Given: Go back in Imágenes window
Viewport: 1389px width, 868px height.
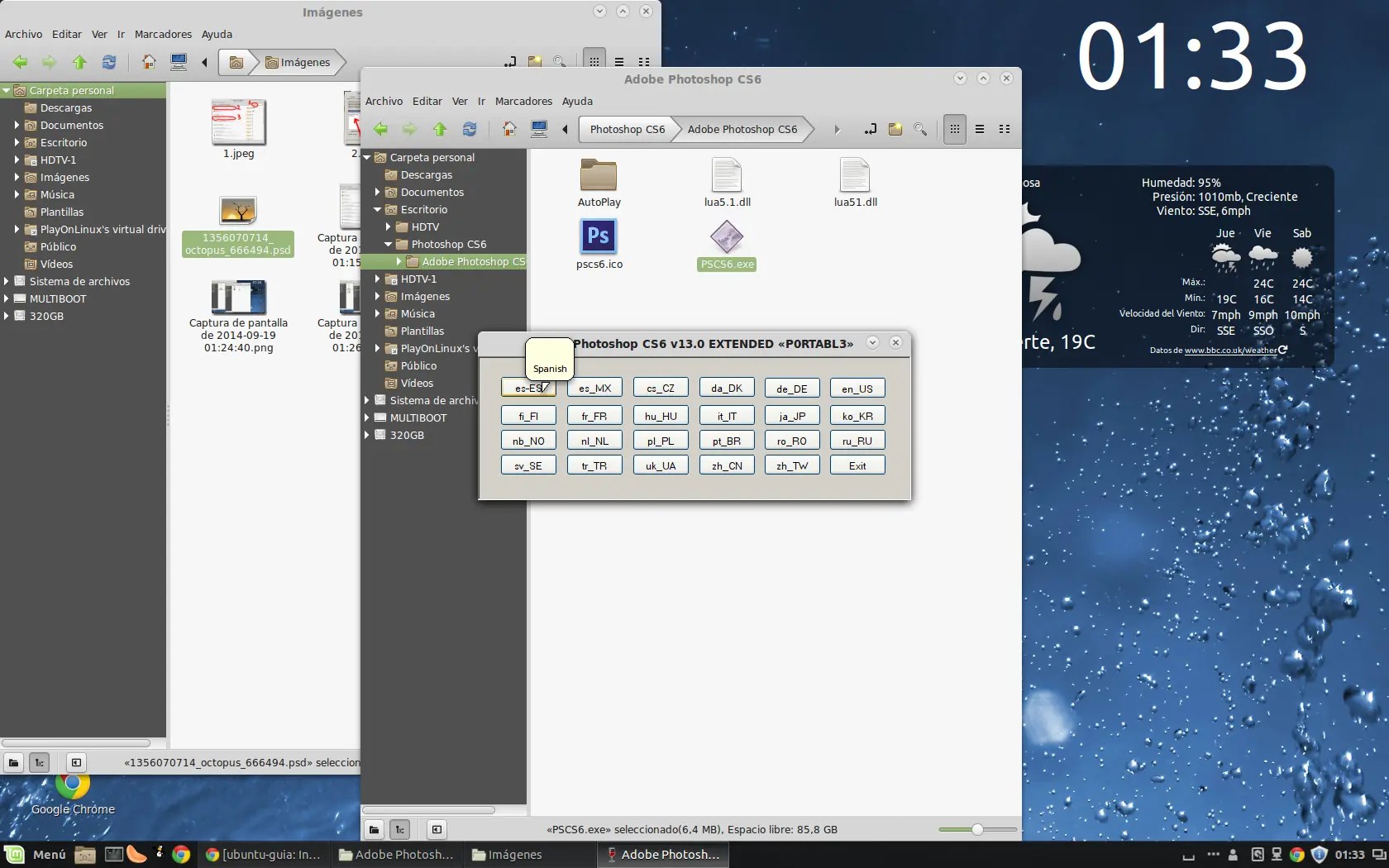Looking at the screenshot, I should (x=20, y=62).
